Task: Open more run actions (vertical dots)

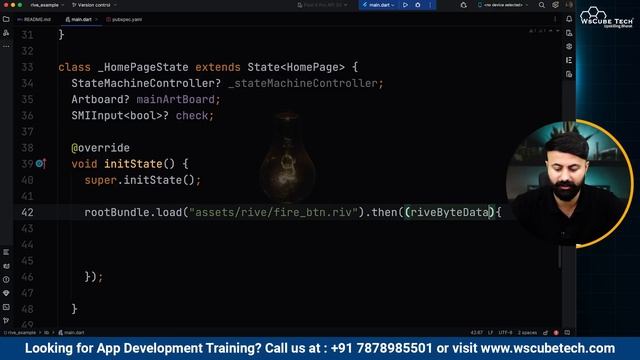Action: (430, 5)
